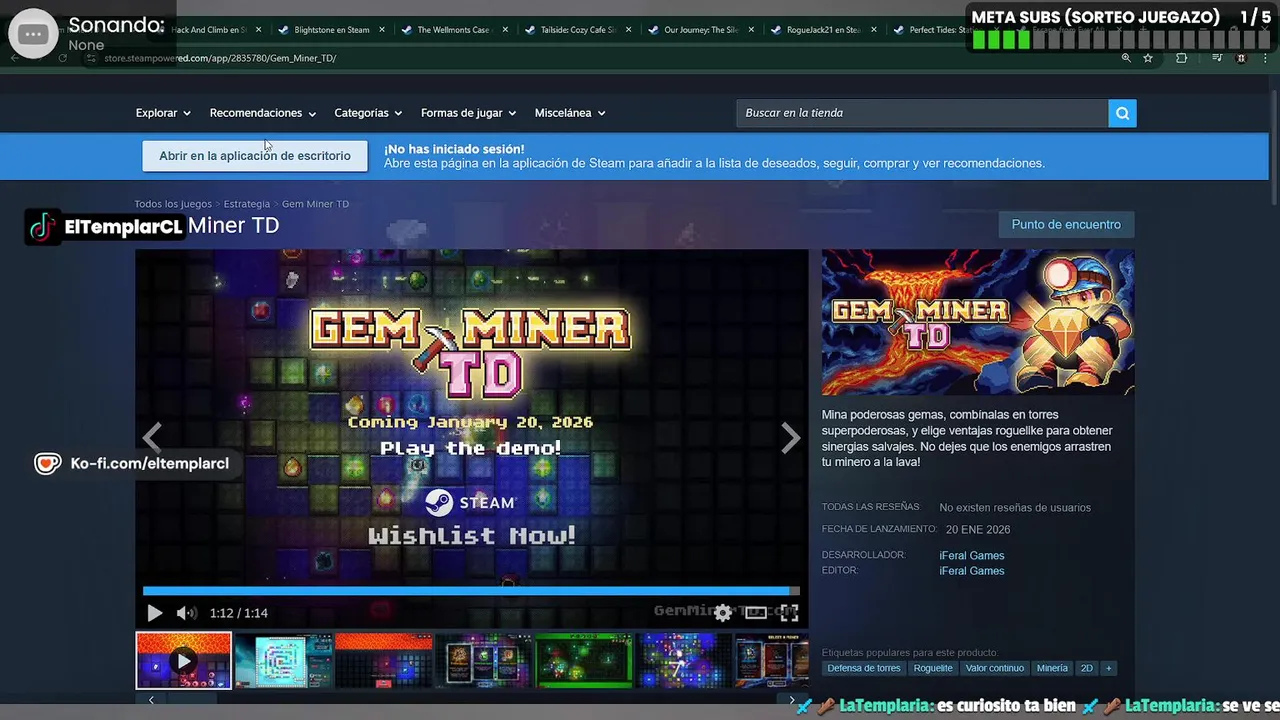The image size is (1280, 720).
Task: Advance to next media with right arrow
Action: coord(790,437)
